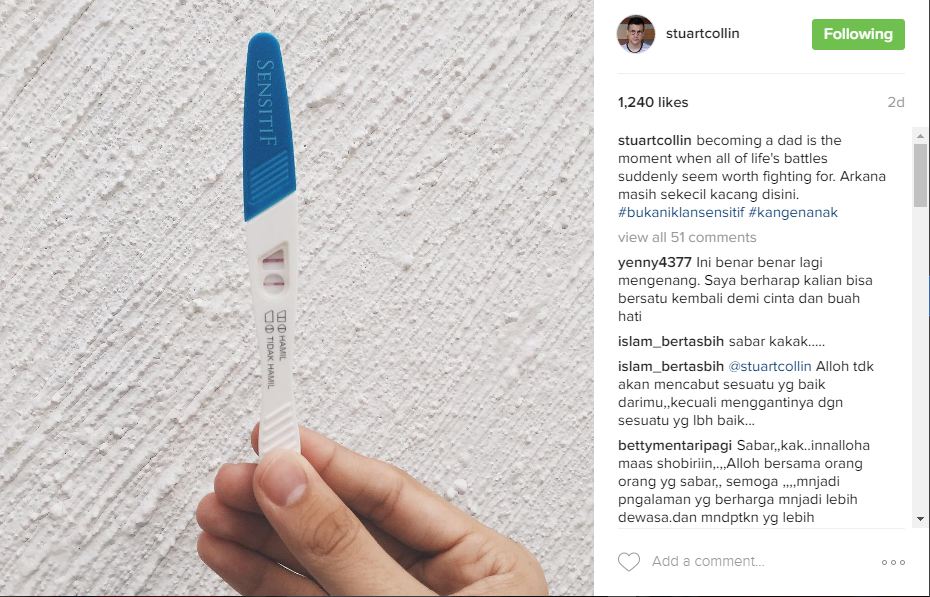Click the stuartcollin username in the header
Viewport: 930px width, 597px height.
[702, 34]
